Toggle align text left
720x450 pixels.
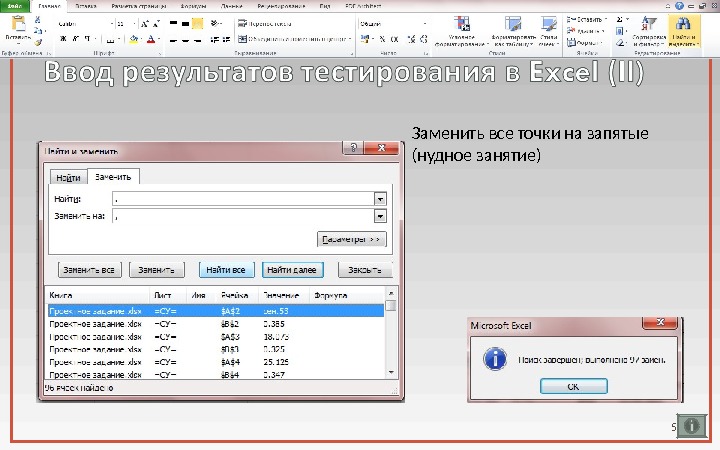[x=174, y=39]
